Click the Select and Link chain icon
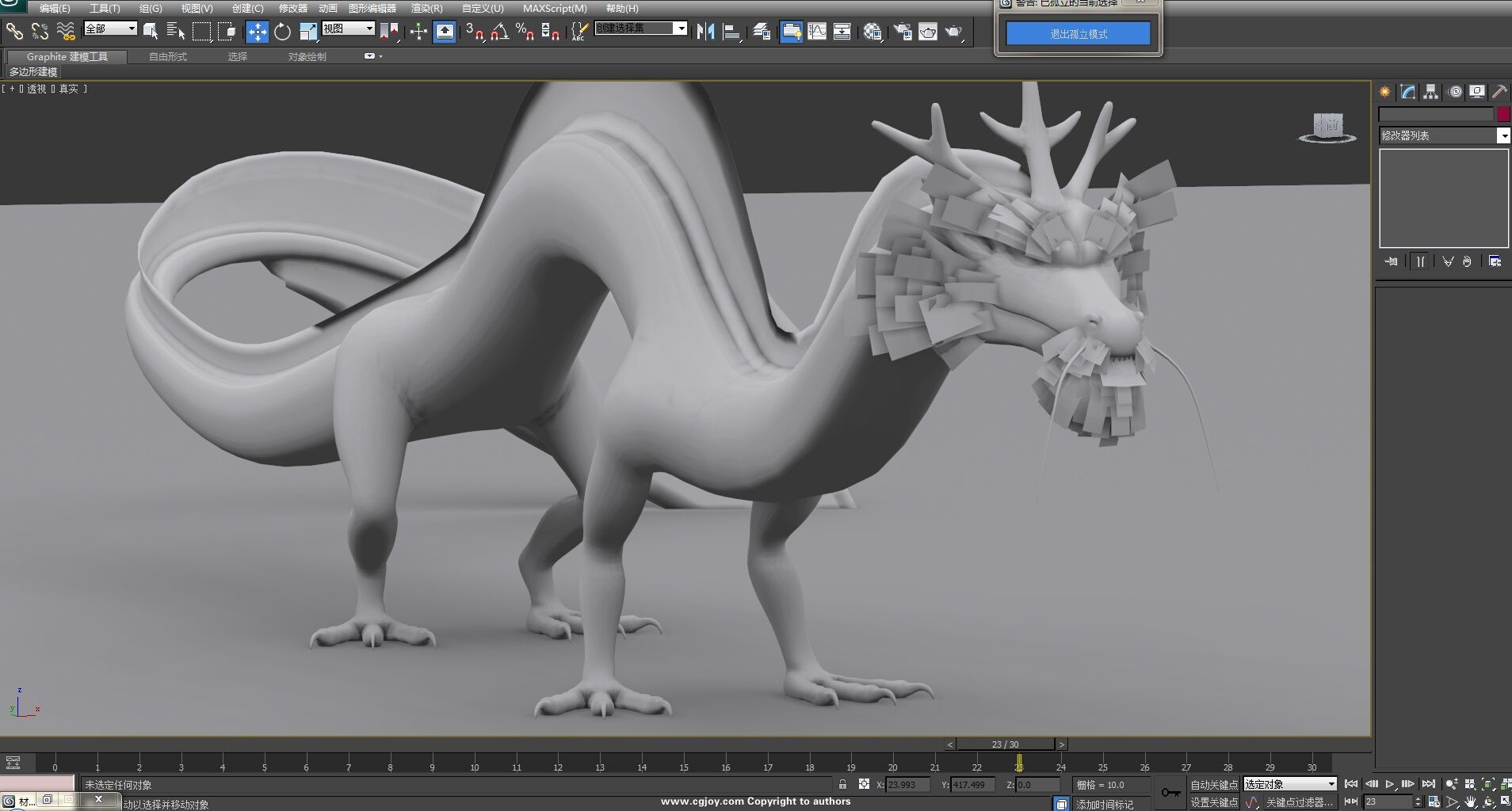Screen dimensions: 1512x811 (14, 32)
